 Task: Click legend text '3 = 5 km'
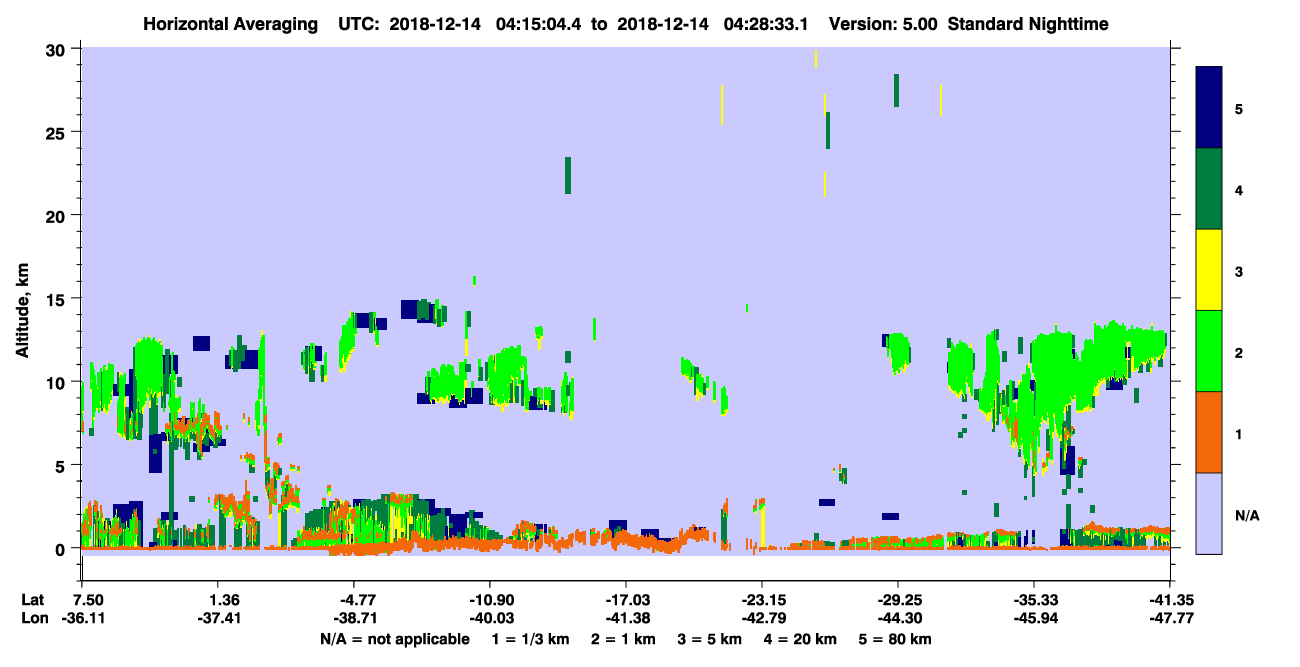tap(711, 638)
